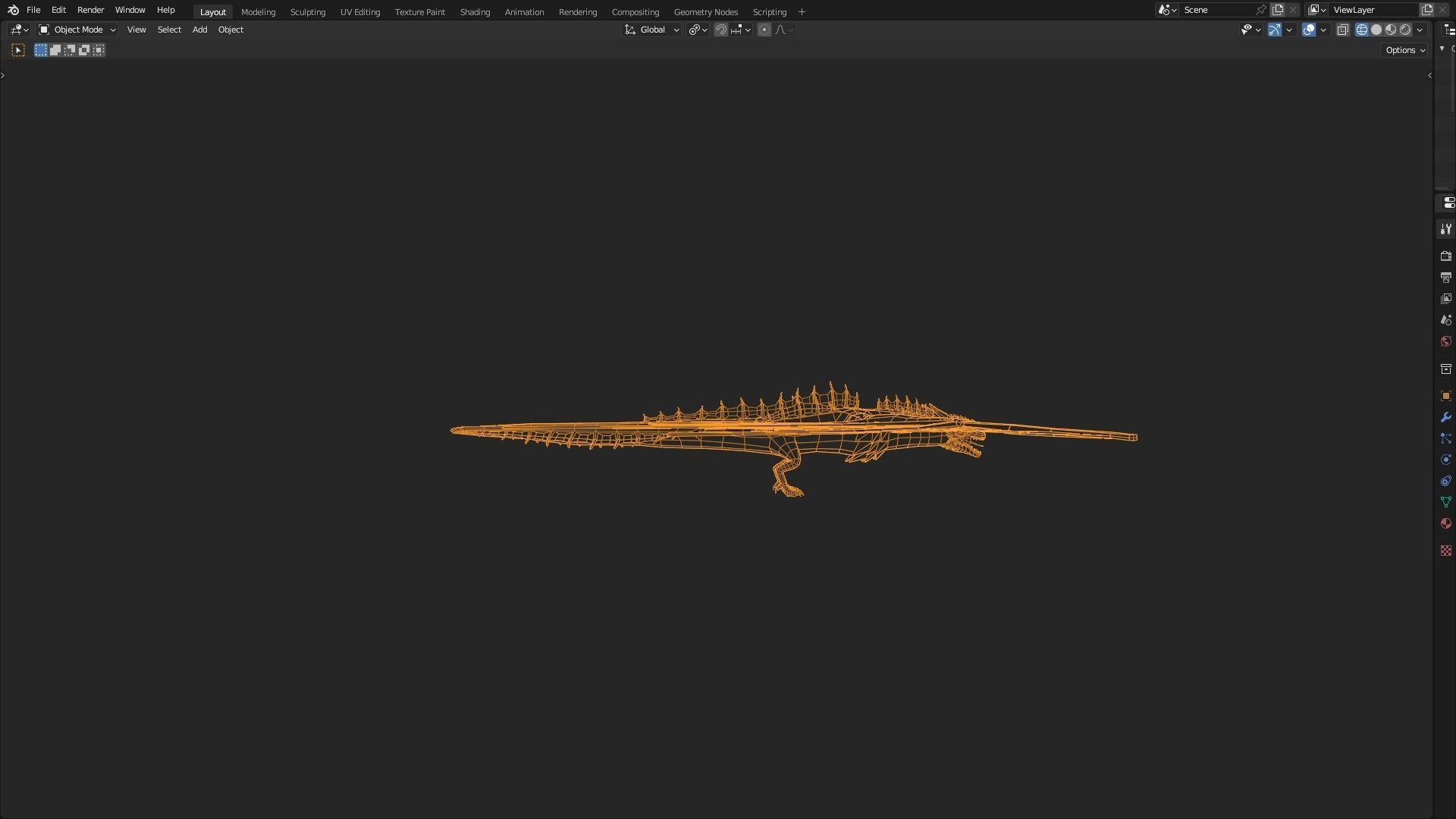This screenshot has width=1456, height=819.
Task: Open the gizmo options dropdown arrow
Action: tap(1289, 30)
